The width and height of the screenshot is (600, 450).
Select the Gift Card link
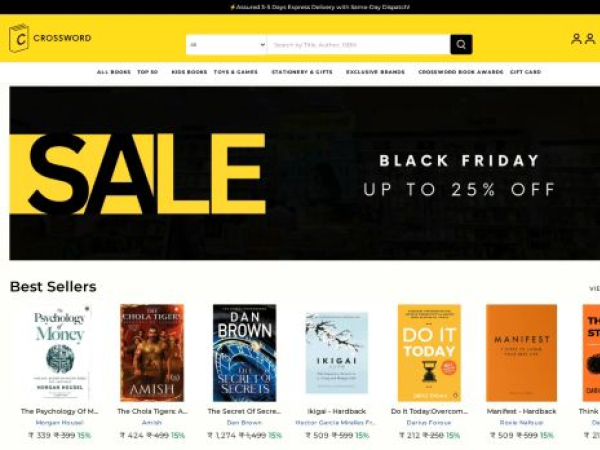[x=525, y=72]
